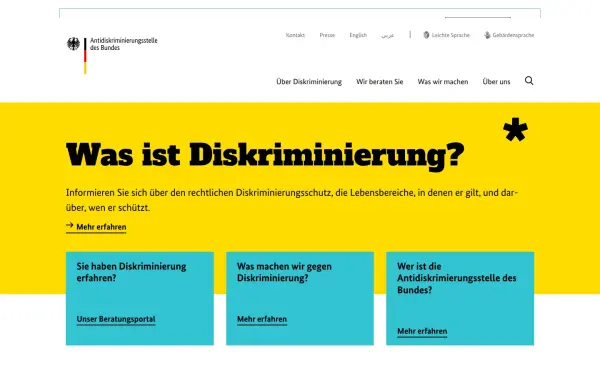This screenshot has height=375, width=600.
Task: Click Mehr erfahren in Was machen wir card
Action: point(262,319)
